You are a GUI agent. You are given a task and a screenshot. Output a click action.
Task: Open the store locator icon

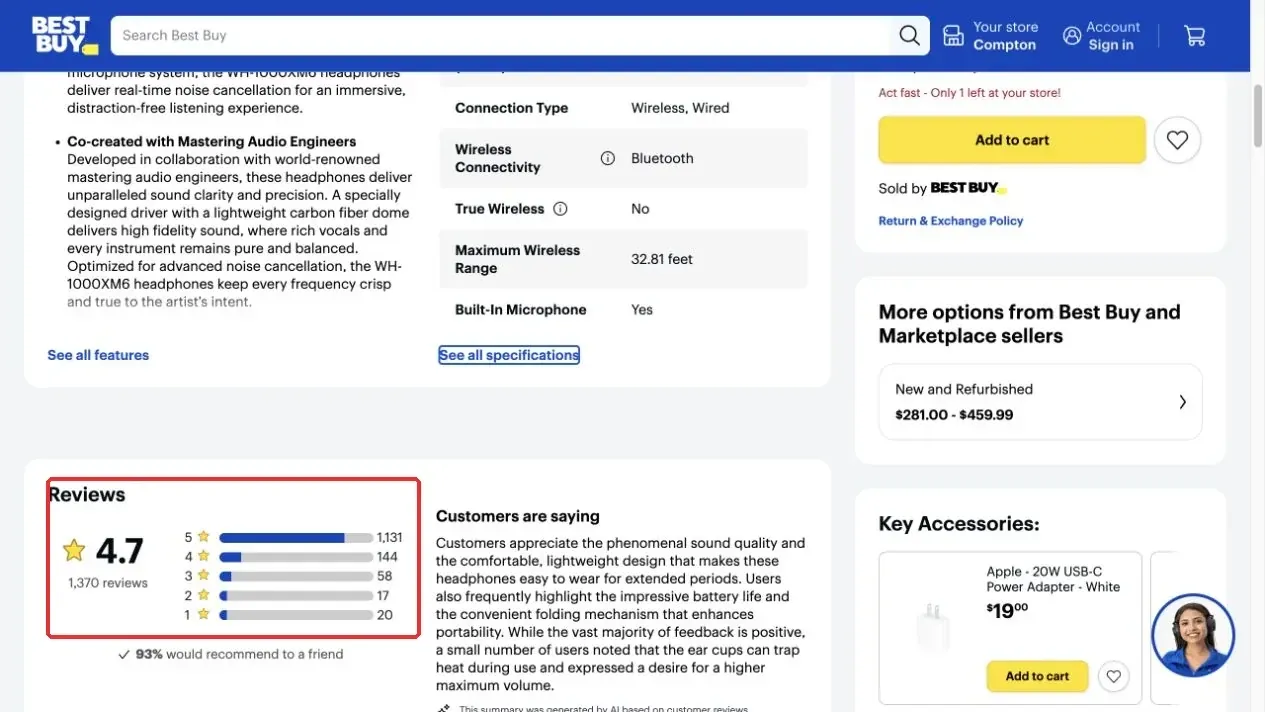[x=954, y=36]
